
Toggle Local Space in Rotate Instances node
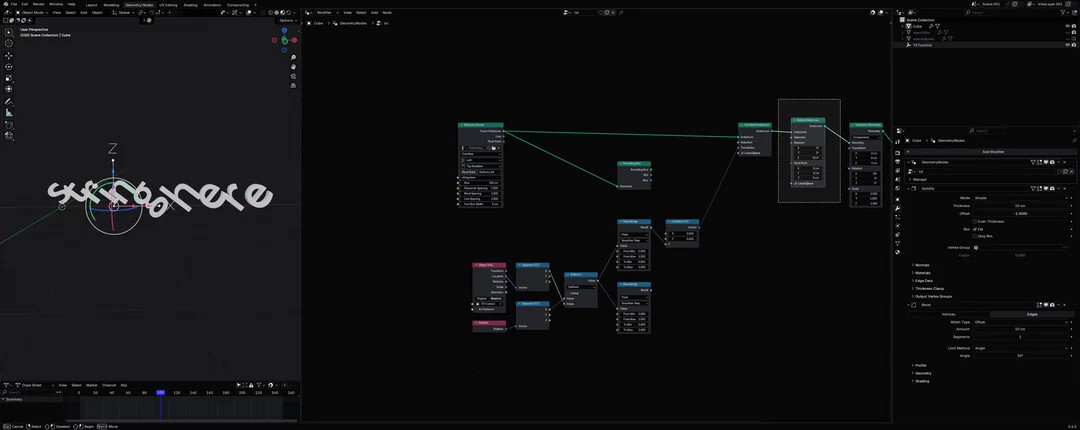click(796, 183)
